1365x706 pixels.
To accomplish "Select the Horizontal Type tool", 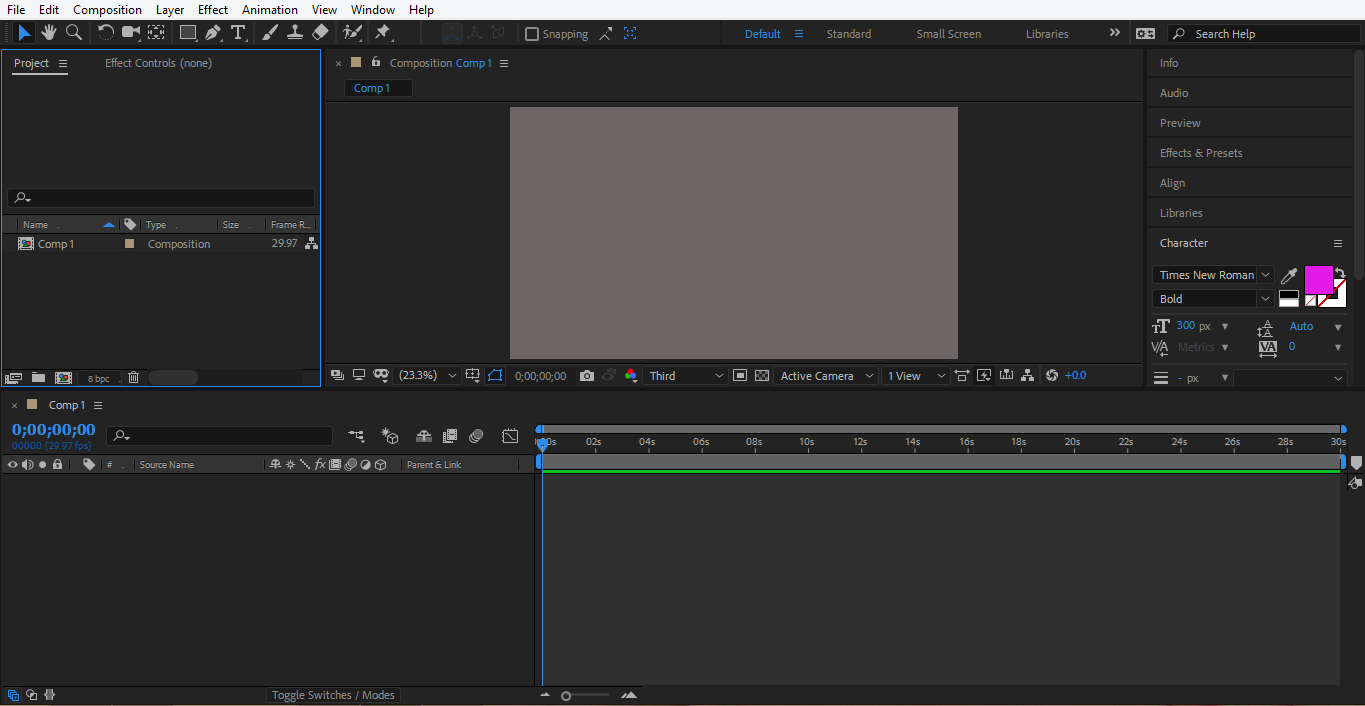I will pos(238,33).
